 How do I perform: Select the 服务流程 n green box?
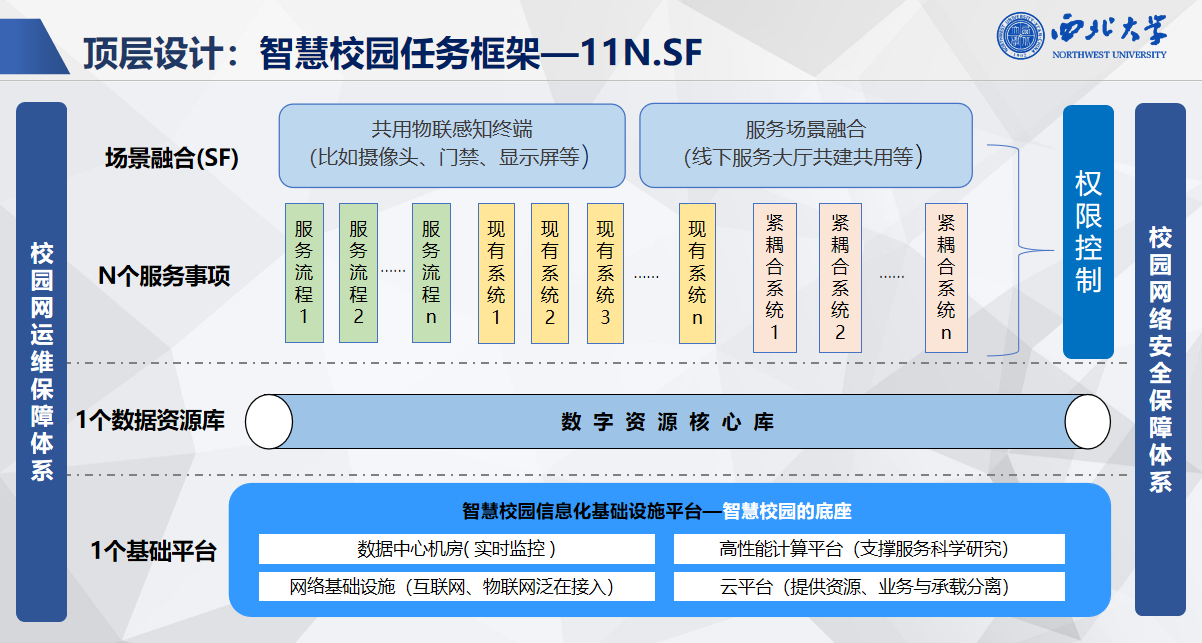(431, 273)
